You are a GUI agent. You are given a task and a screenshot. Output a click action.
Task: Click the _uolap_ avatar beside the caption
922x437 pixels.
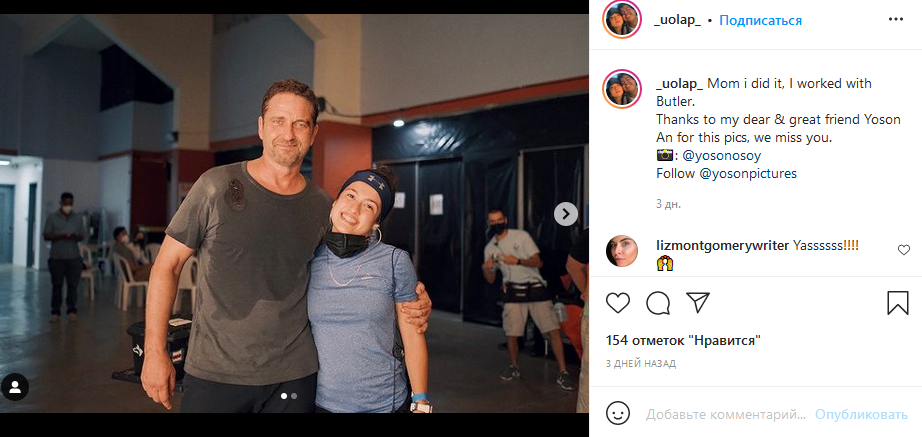pyautogui.click(x=622, y=90)
